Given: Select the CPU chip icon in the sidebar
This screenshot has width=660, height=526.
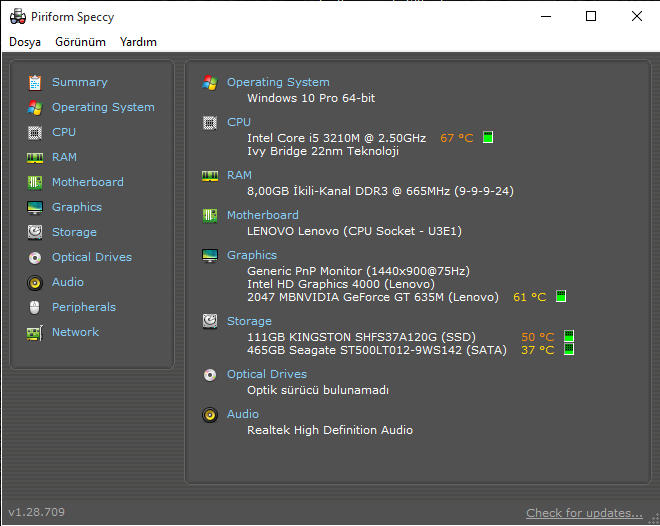Looking at the screenshot, I should pos(35,133).
